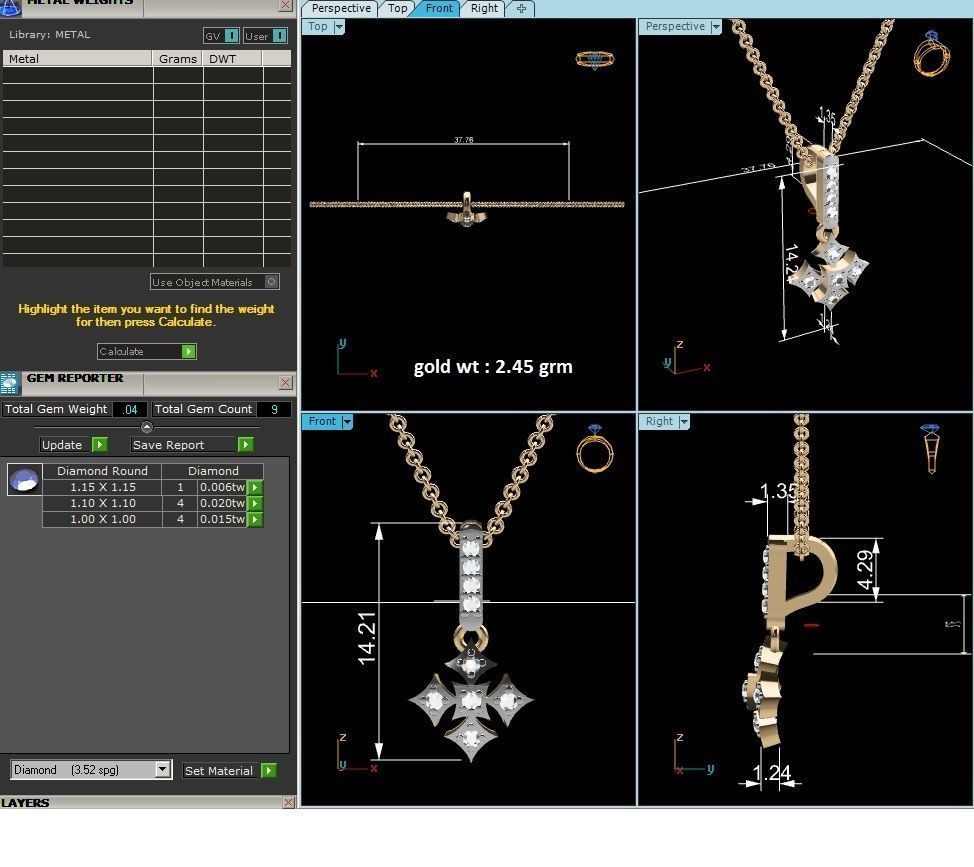The height and width of the screenshot is (867, 974).
Task: Click green arrow next to Calculate
Action: coord(188,352)
